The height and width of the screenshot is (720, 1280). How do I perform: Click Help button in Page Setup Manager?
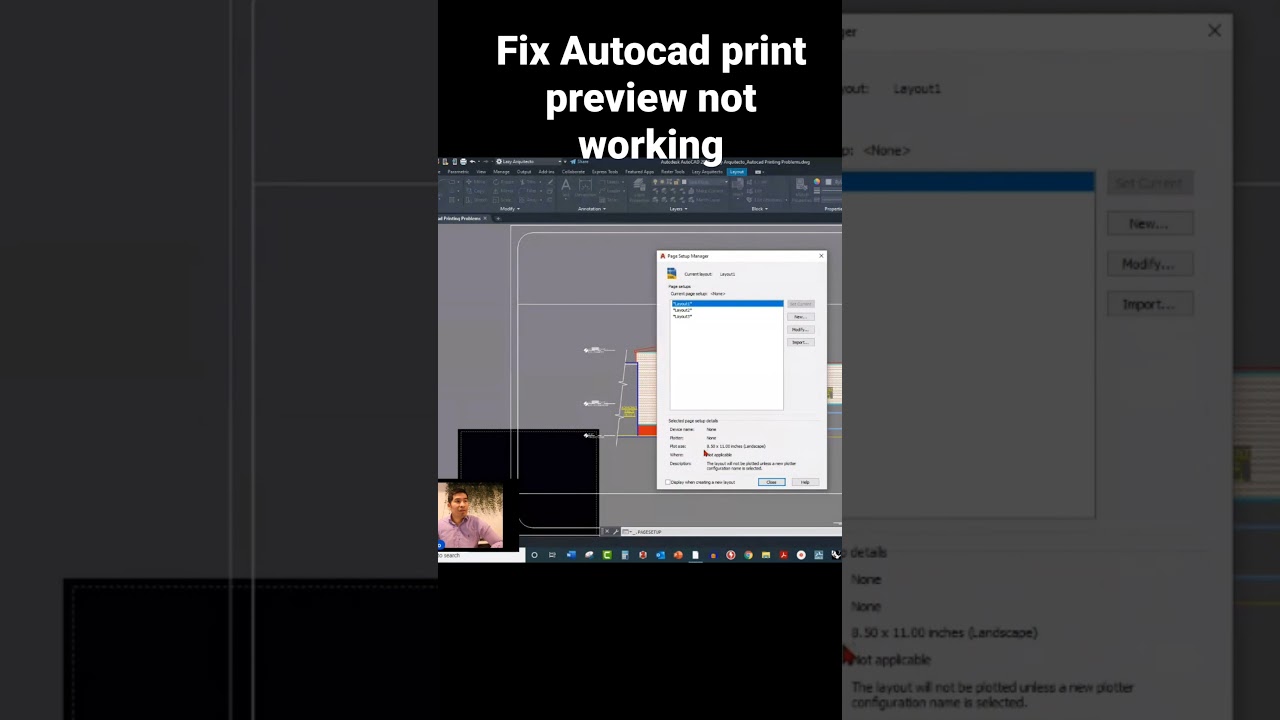(x=805, y=482)
